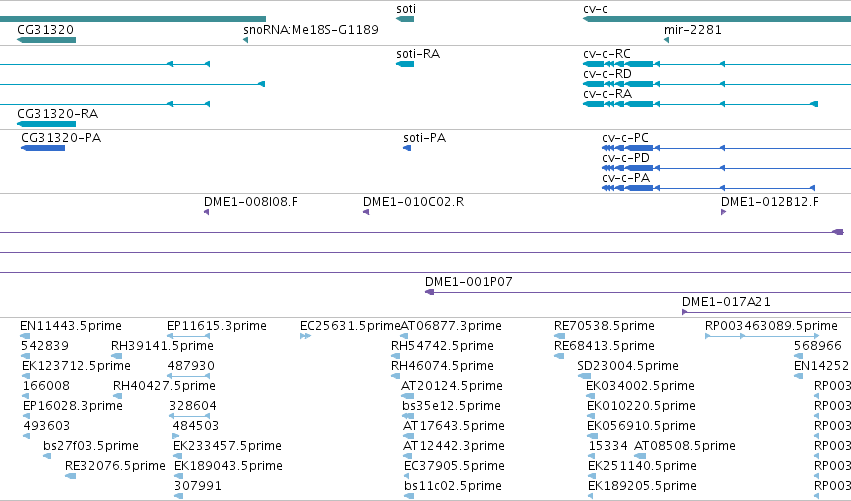Click the cv-c gene bar
Image resolution: width=851 pixels, height=501 pixels.
click(x=717, y=19)
